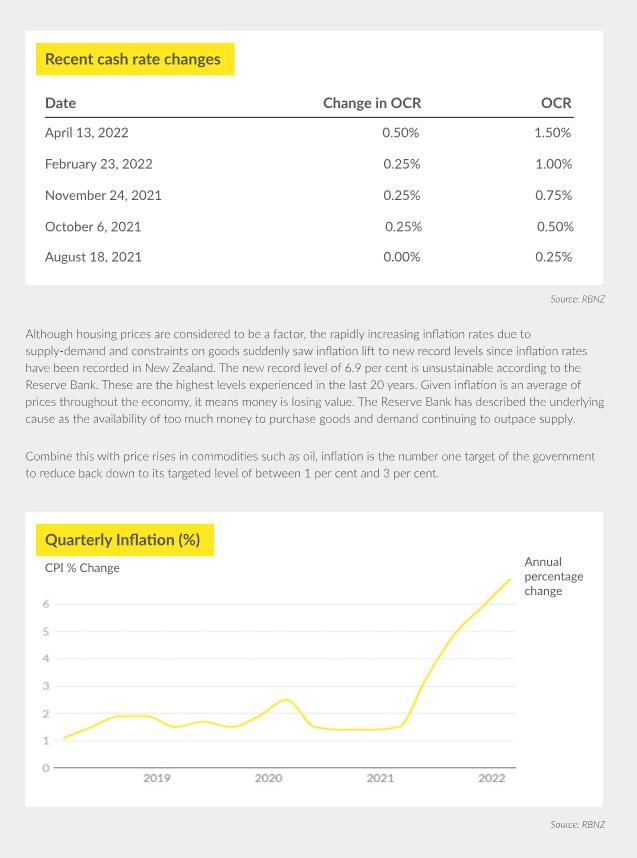The image size is (637, 858).
Task: Select the August 18, 2021 table row
Action: click(309, 257)
